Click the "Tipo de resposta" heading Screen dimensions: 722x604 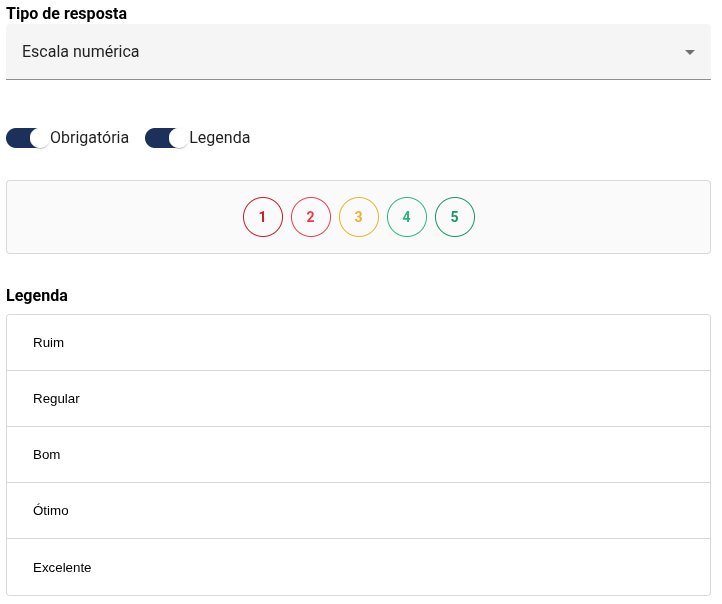click(x=66, y=14)
